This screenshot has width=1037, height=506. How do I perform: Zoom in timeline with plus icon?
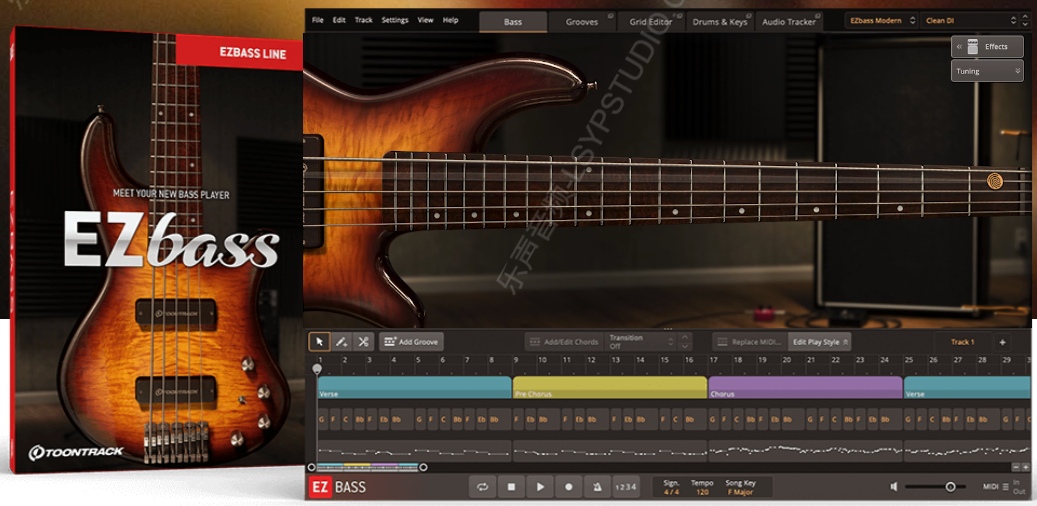[x=1026, y=467]
